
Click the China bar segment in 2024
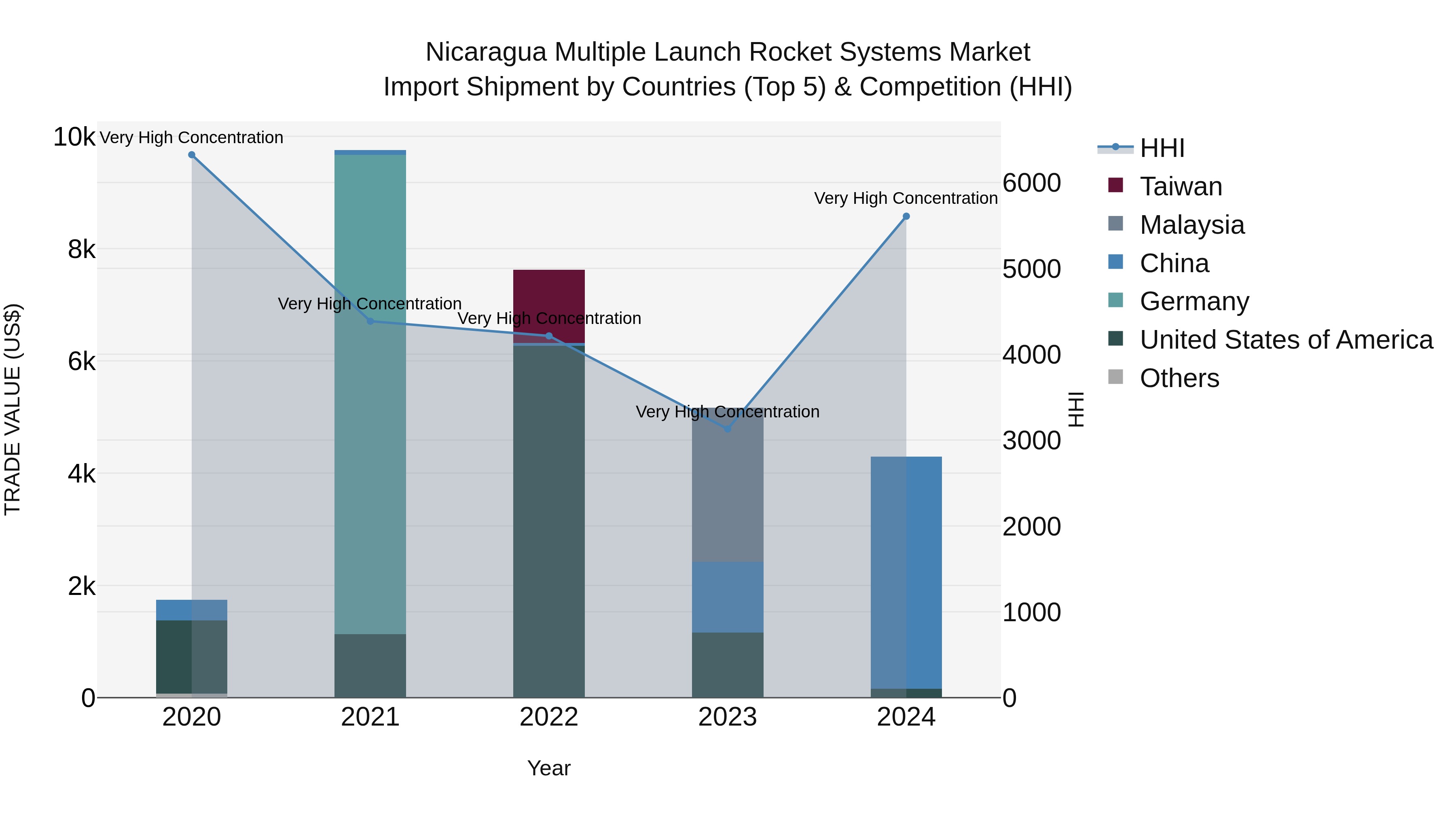[906, 573]
